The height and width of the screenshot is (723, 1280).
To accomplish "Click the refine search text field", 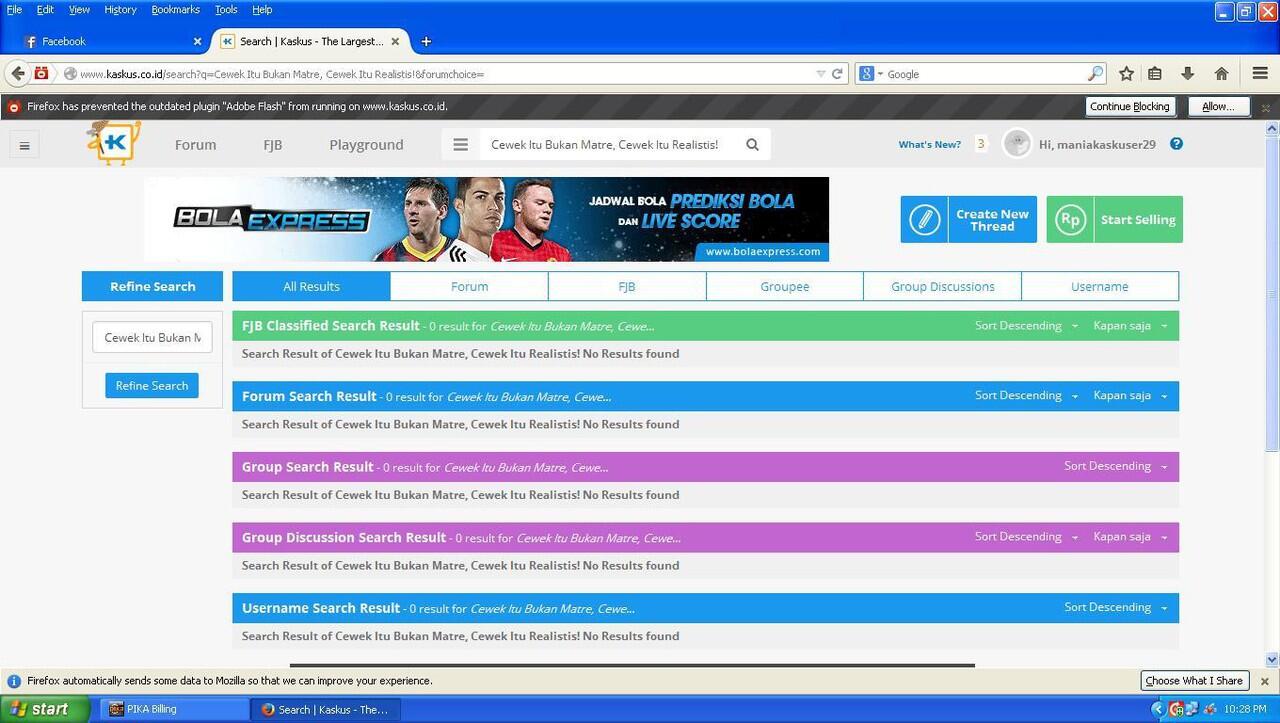I will click(152, 337).
